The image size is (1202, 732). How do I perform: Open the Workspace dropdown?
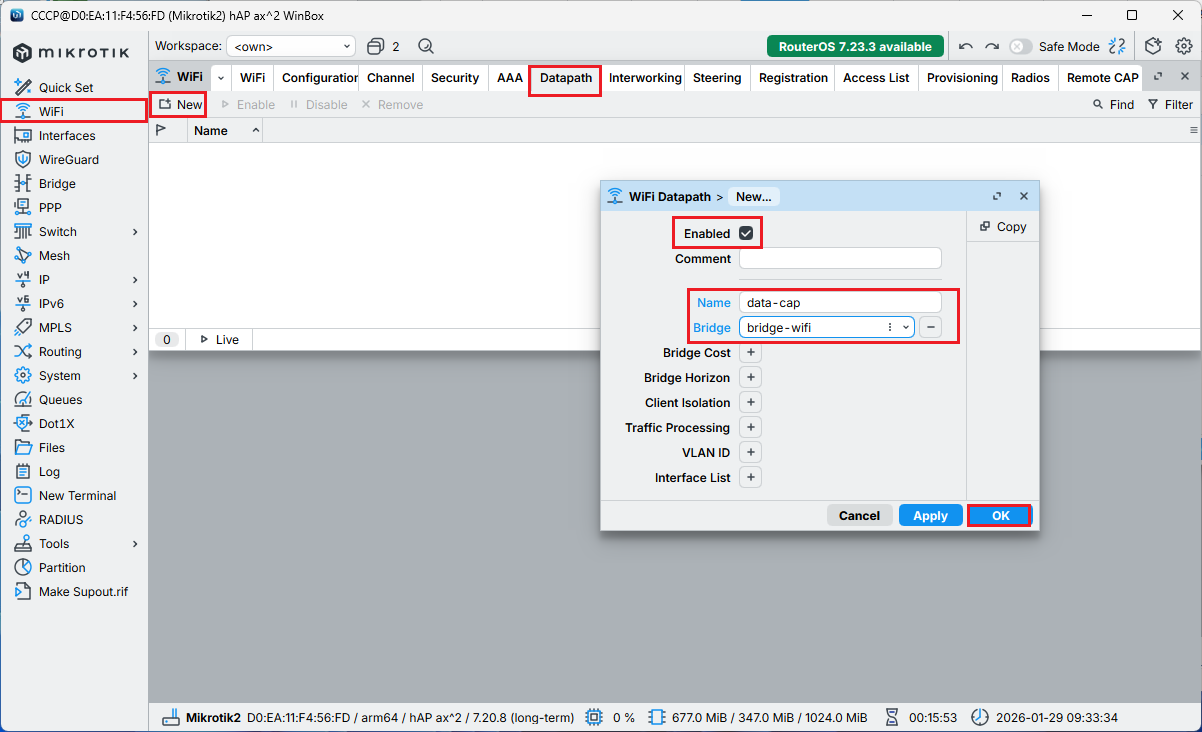tap(291, 46)
